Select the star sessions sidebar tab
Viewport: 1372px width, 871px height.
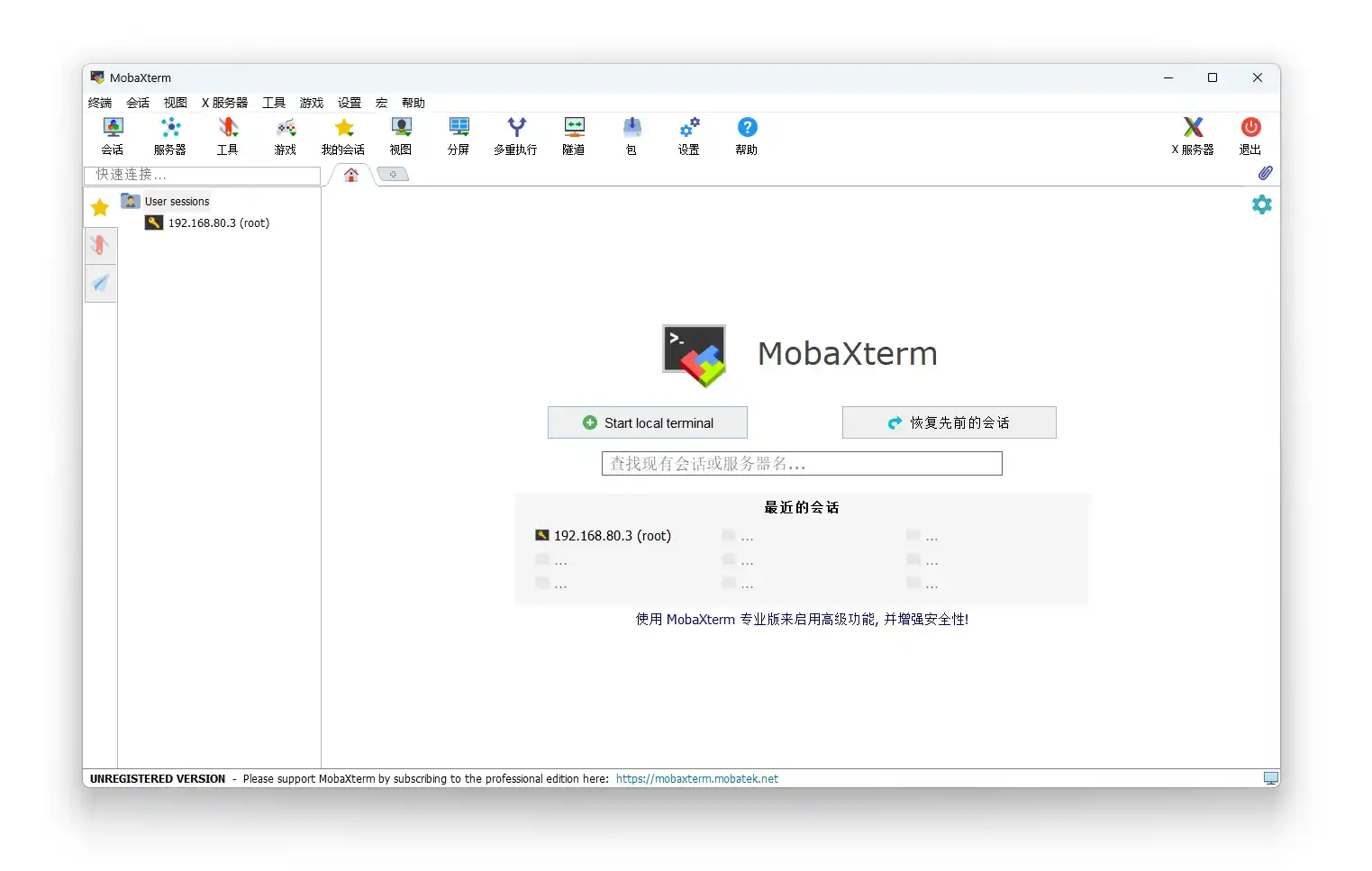click(x=100, y=208)
